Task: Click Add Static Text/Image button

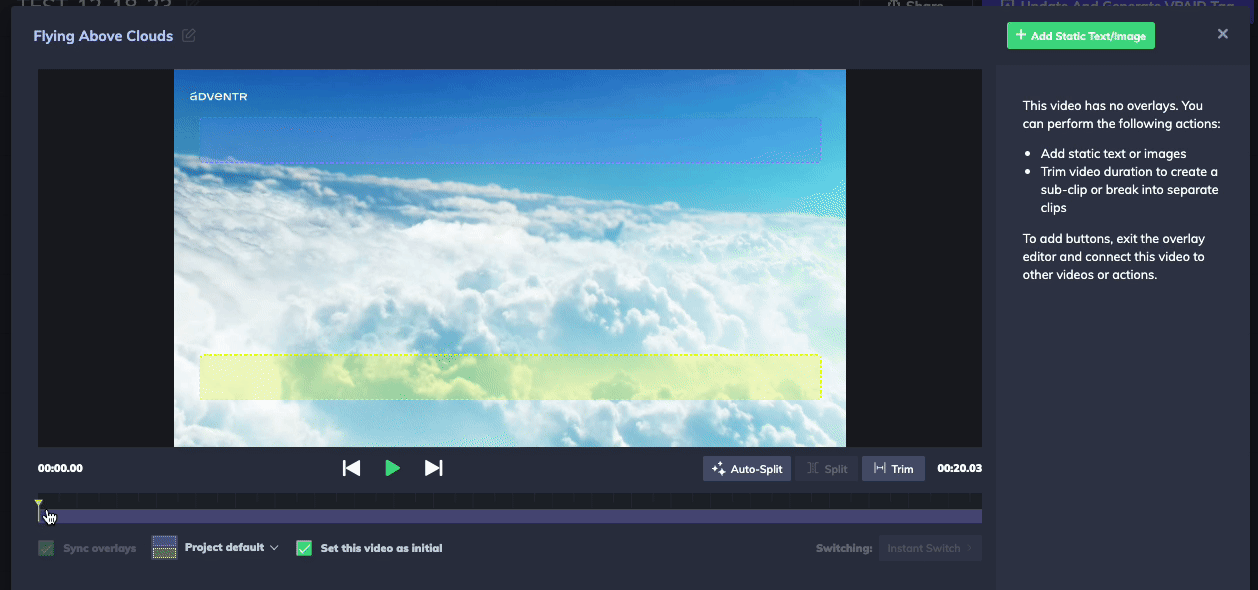Action: tap(1081, 36)
